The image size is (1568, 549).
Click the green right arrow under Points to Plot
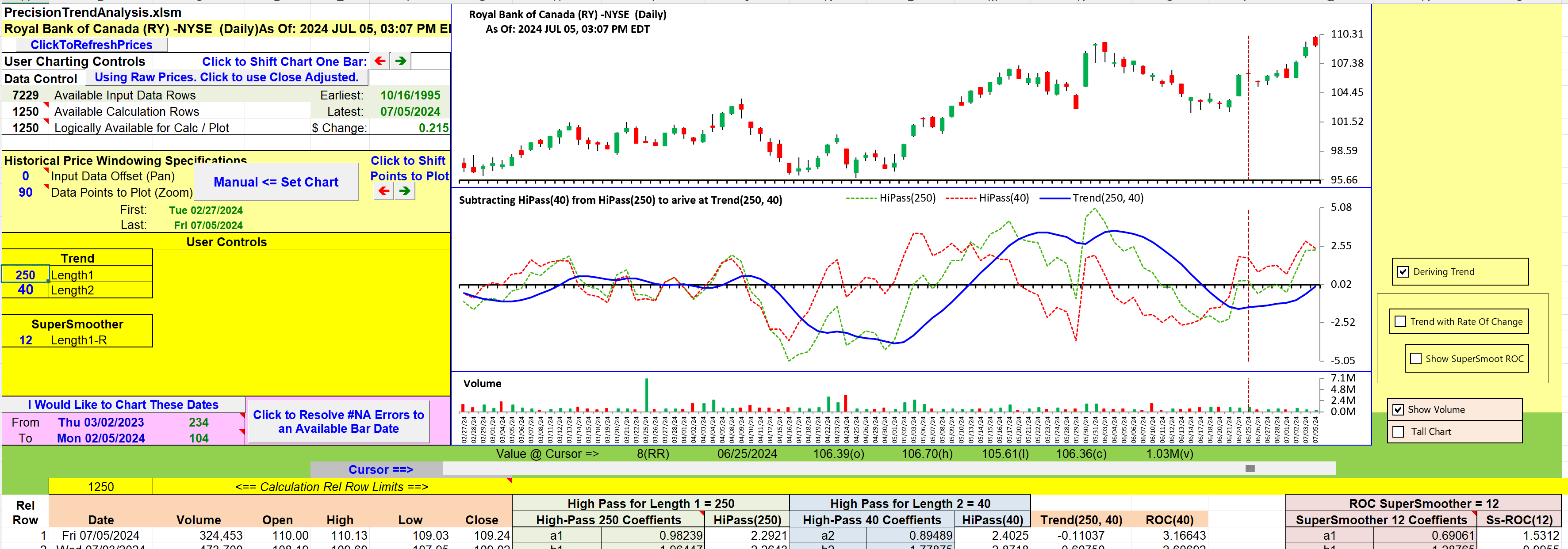click(405, 191)
